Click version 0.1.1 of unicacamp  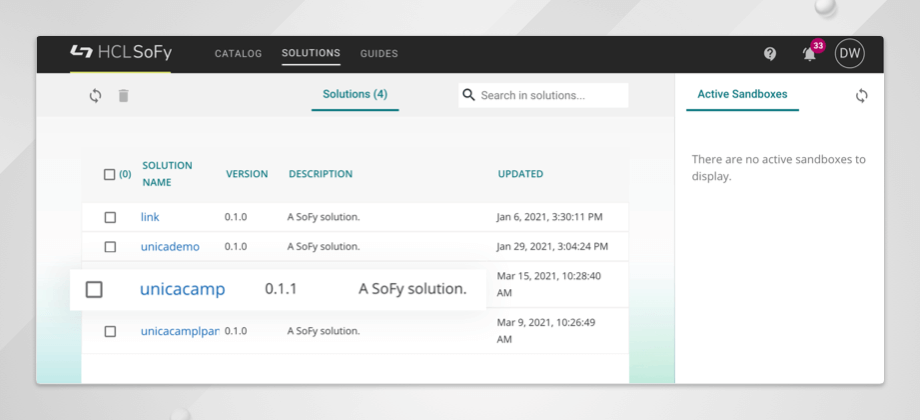[x=281, y=289]
